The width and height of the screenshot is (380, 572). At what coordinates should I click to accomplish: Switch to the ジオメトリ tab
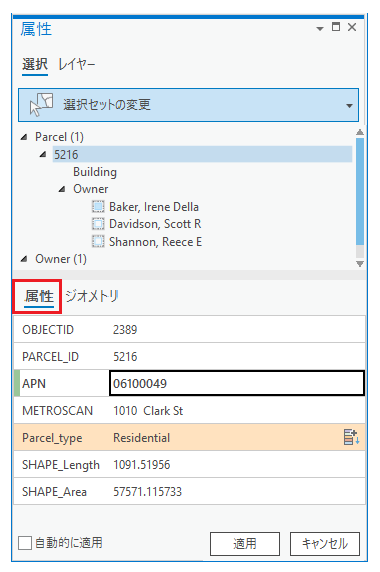pos(92,296)
